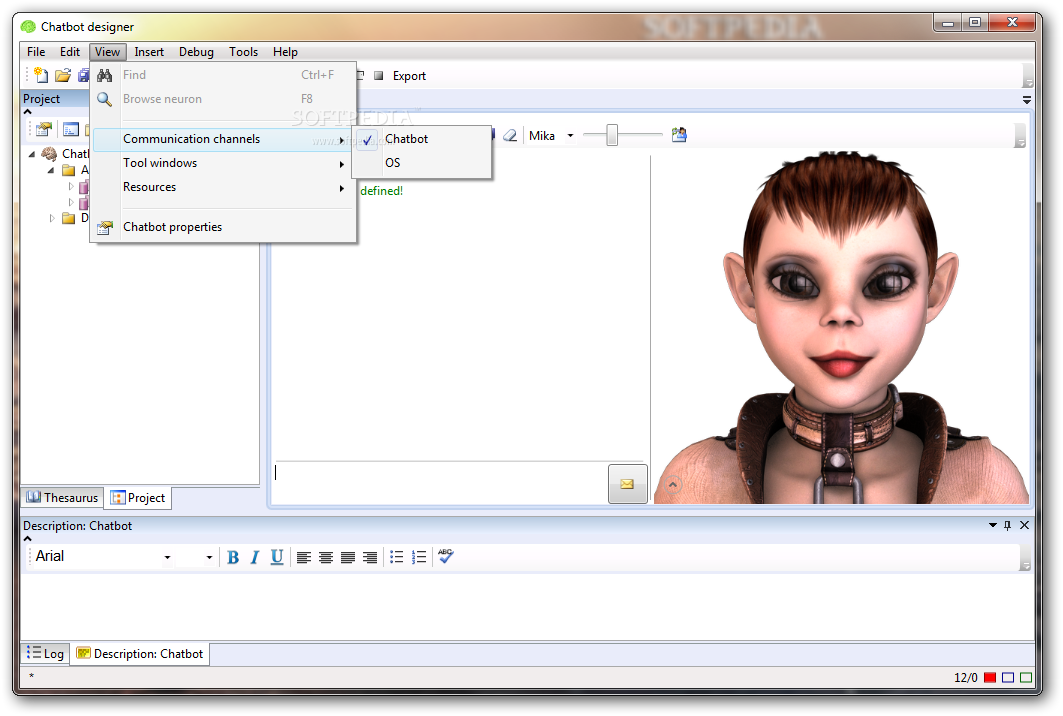Open the Insert menu
Screen dimensions: 1063x716
(149, 52)
